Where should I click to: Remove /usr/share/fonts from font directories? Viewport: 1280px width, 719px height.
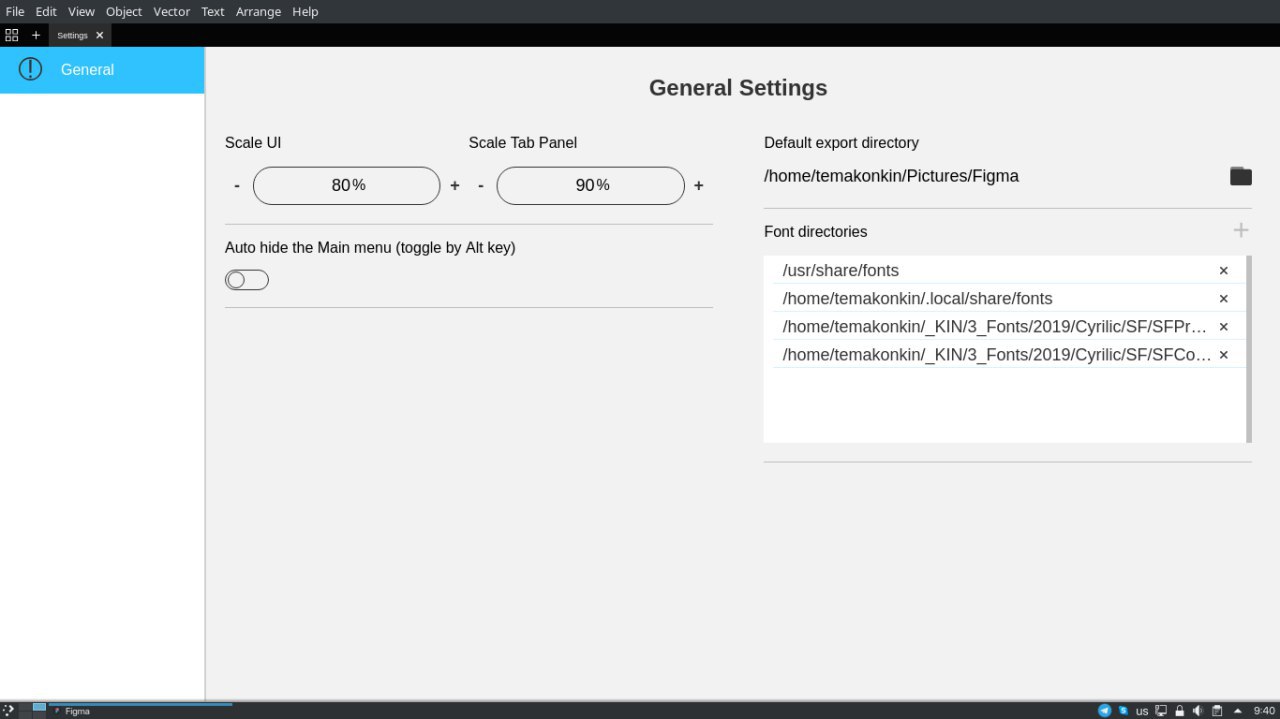point(1223,271)
